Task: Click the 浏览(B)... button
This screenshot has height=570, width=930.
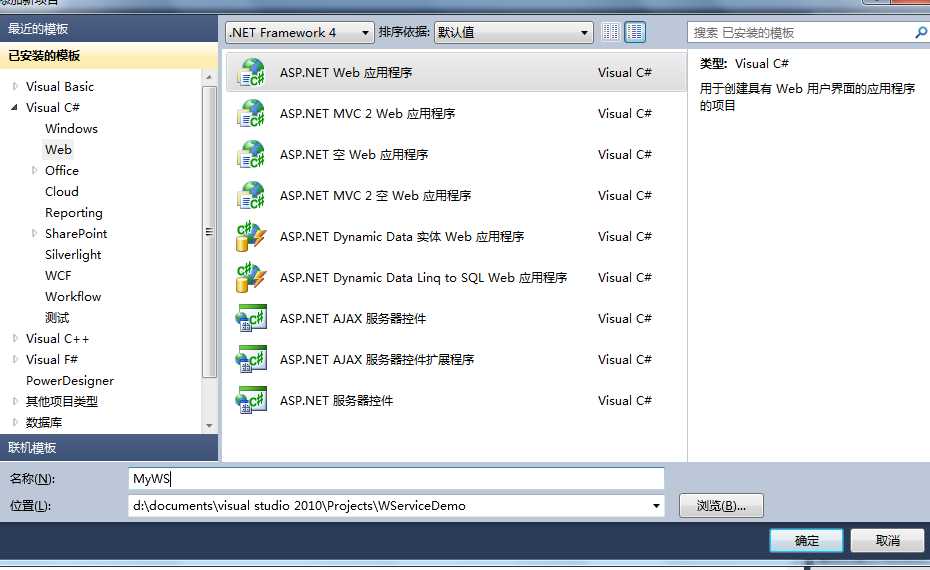Action: point(721,506)
